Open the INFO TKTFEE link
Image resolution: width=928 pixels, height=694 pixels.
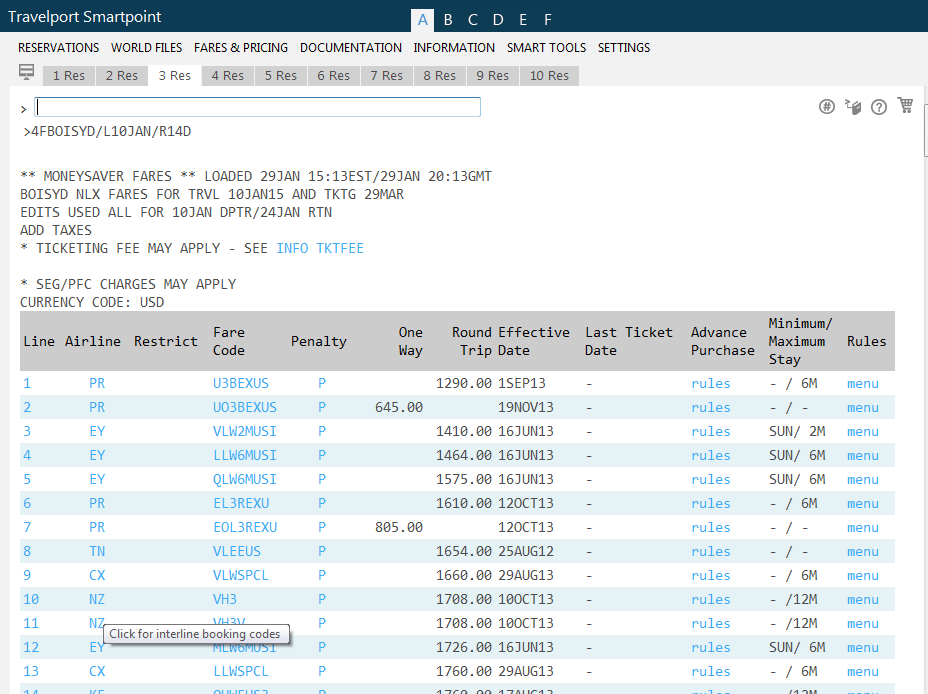coord(320,248)
